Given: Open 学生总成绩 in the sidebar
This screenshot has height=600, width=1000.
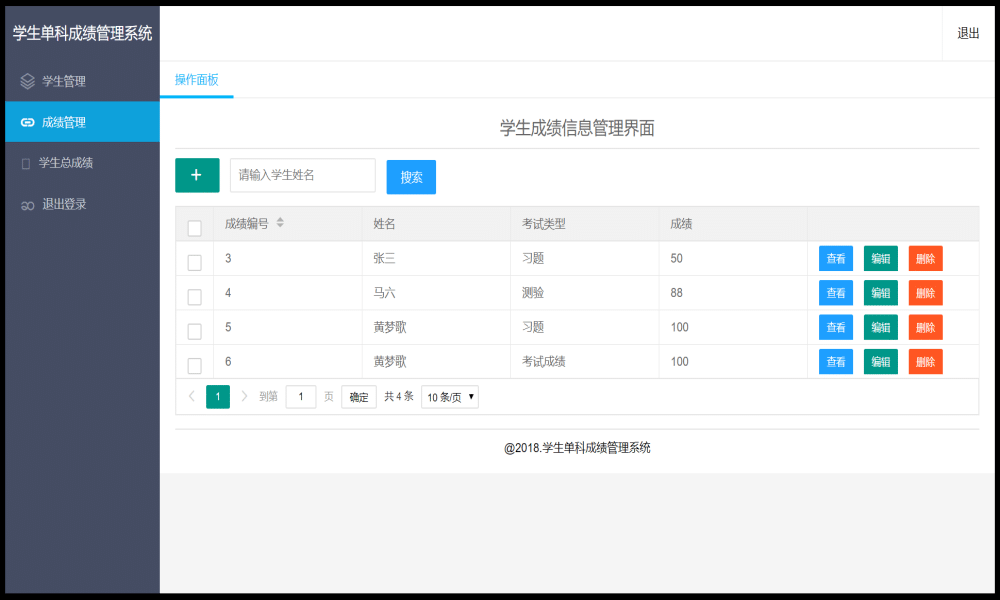Looking at the screenshot, I should (x=82, y=163).
